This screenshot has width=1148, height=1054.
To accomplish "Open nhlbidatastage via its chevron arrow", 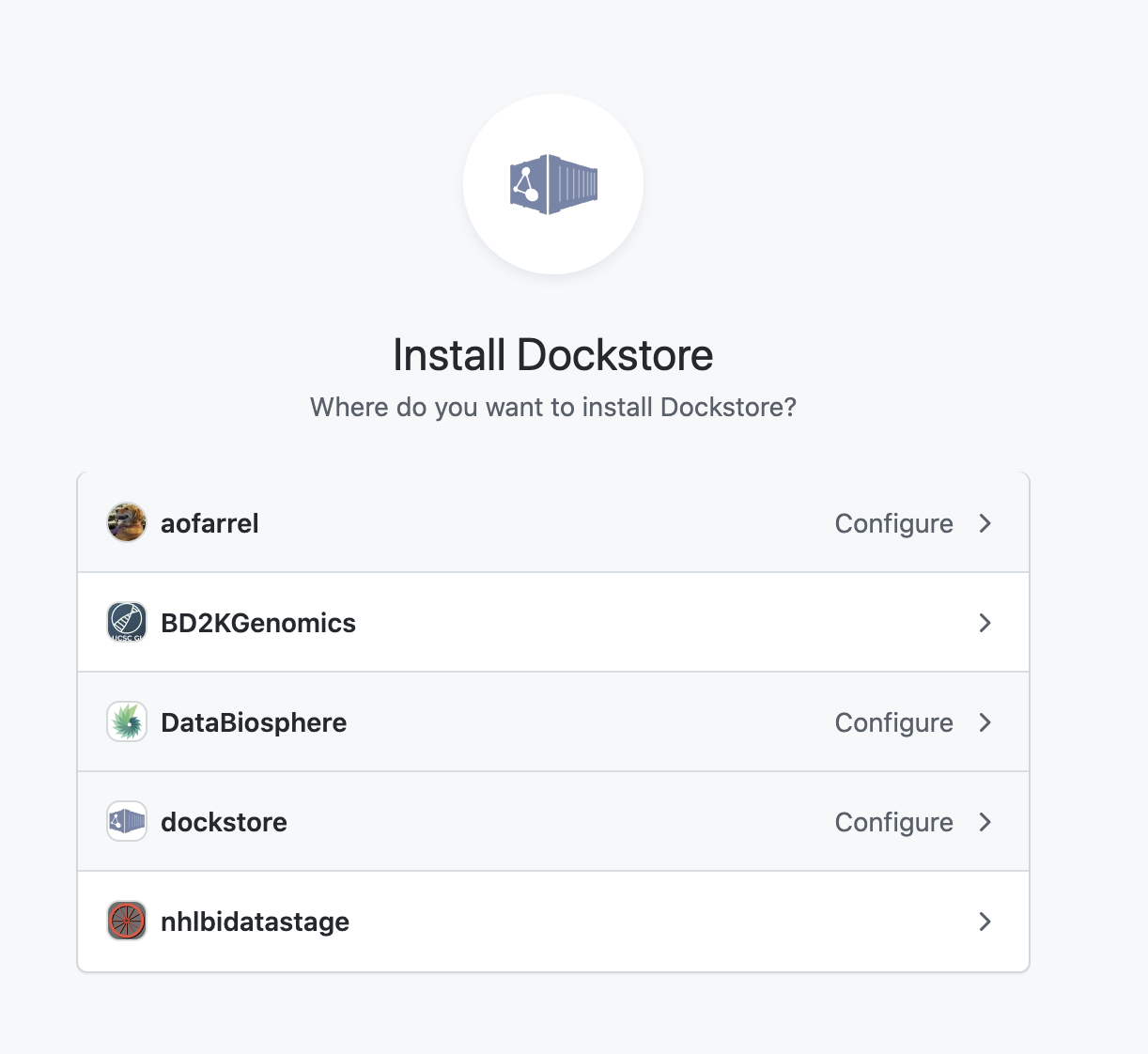I will pos(985,922).
